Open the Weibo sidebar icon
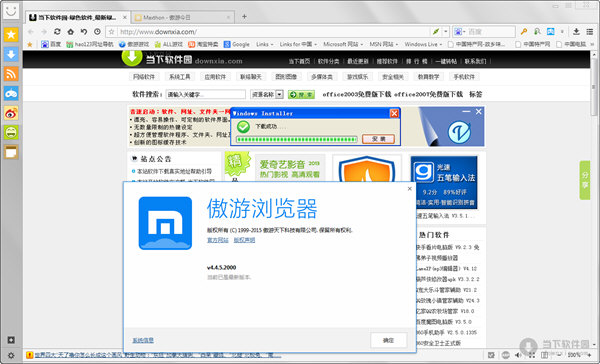 (x=11, y=113)
